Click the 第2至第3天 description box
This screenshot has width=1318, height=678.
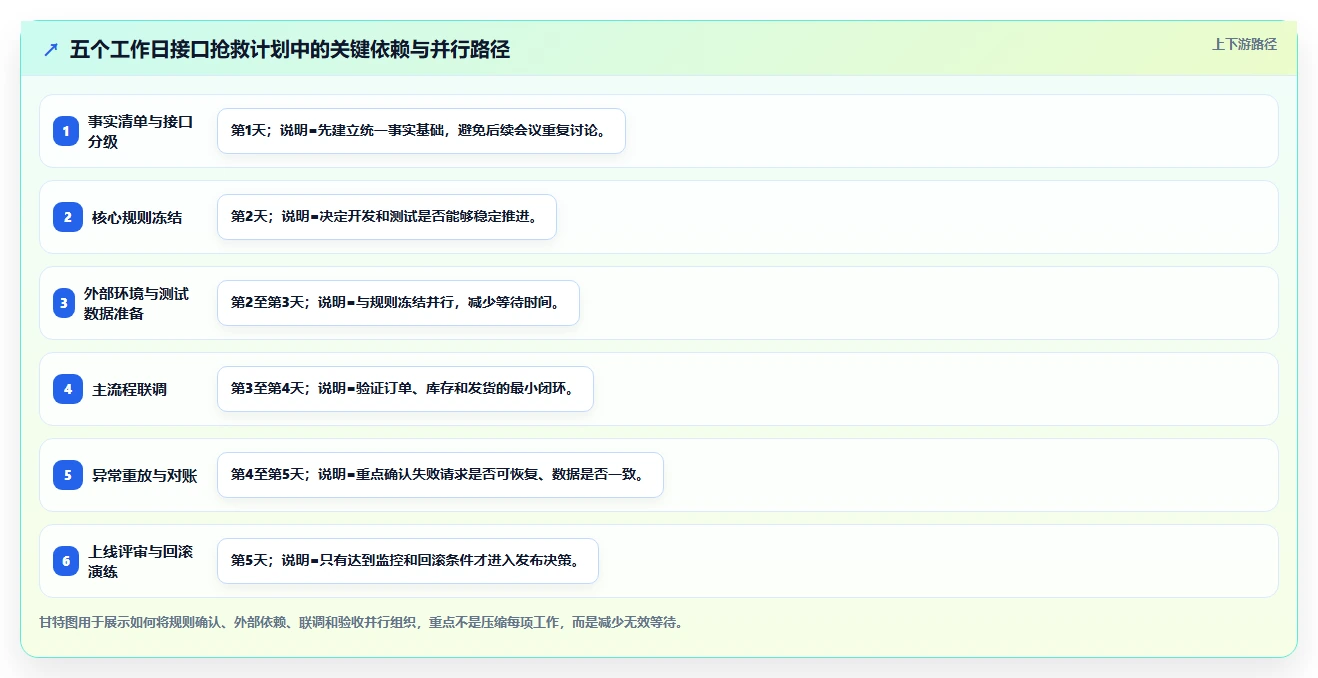click(x=398, y=303)
